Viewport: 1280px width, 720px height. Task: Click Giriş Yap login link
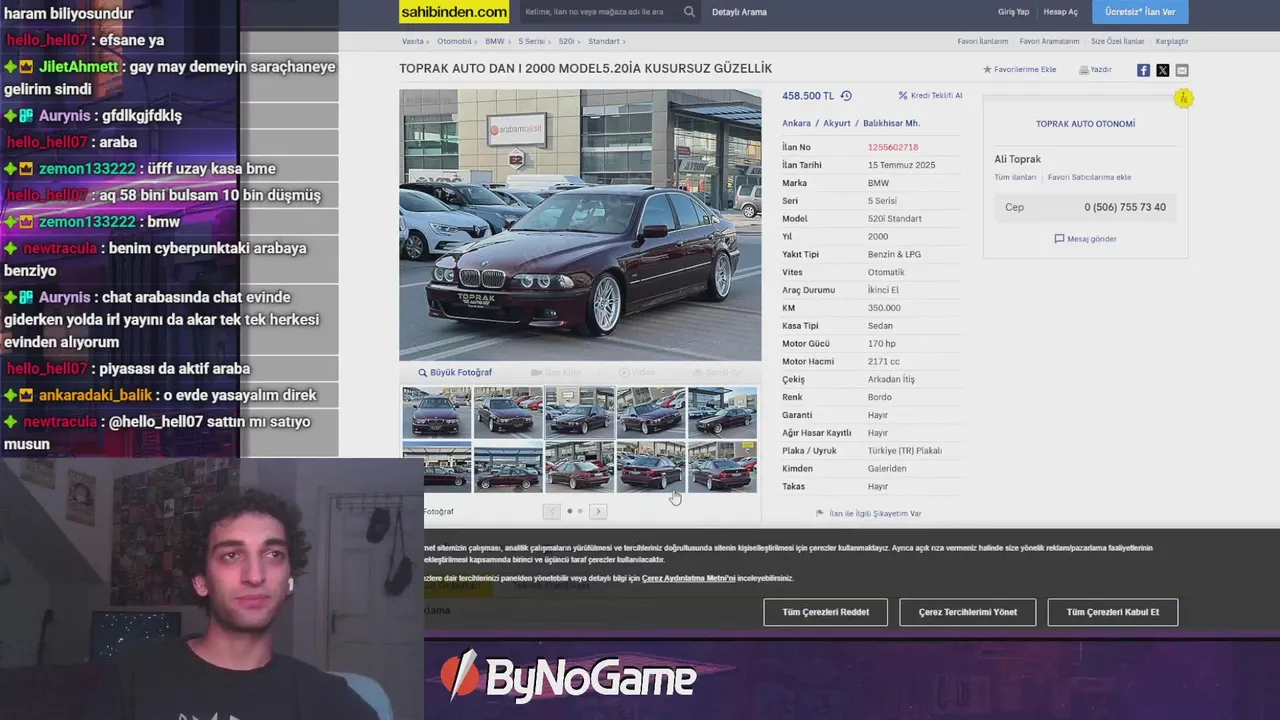(1013, 12)
